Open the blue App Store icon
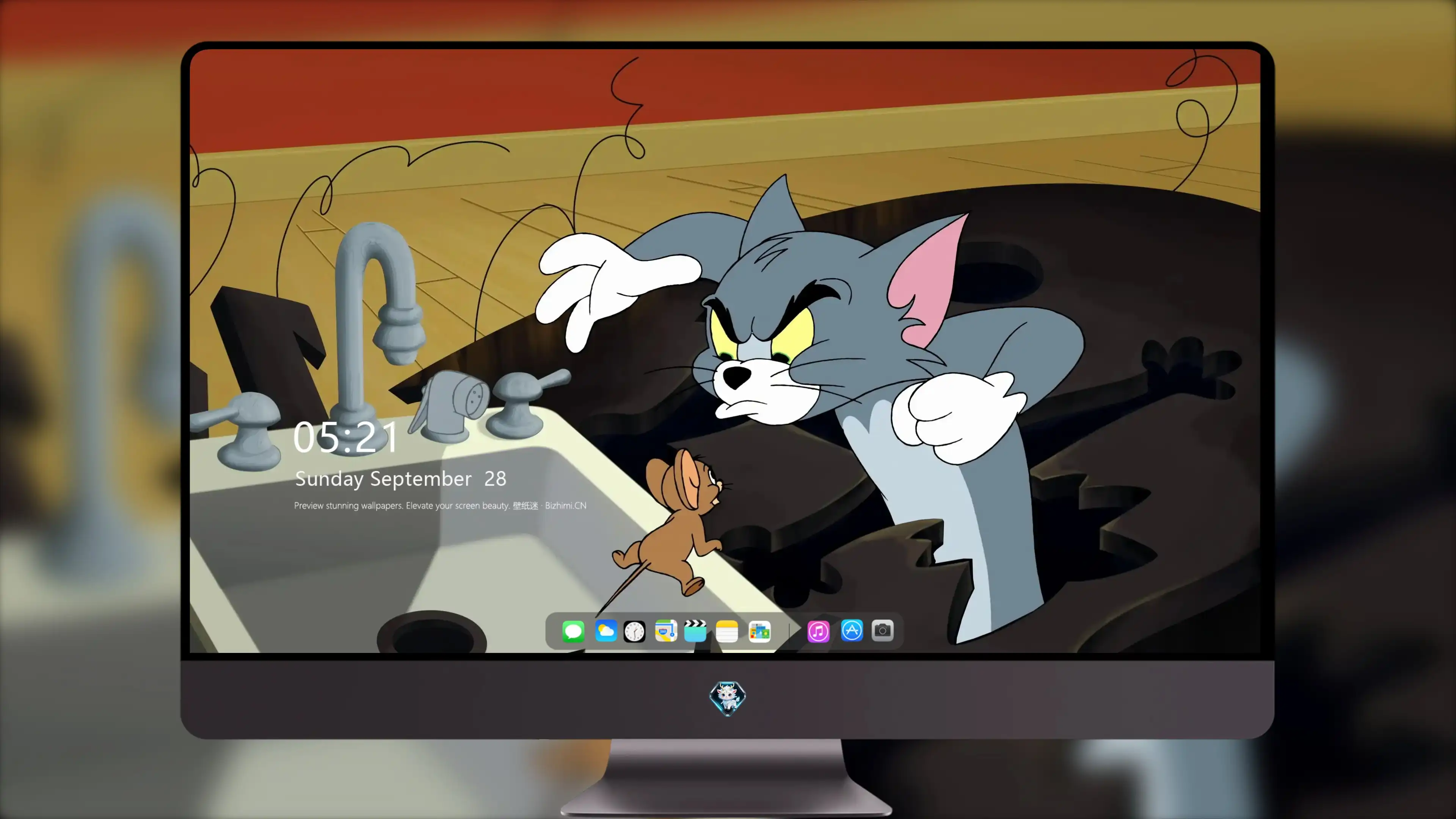The height and width of the screenshot is (819, 1456). click(852, 630)
